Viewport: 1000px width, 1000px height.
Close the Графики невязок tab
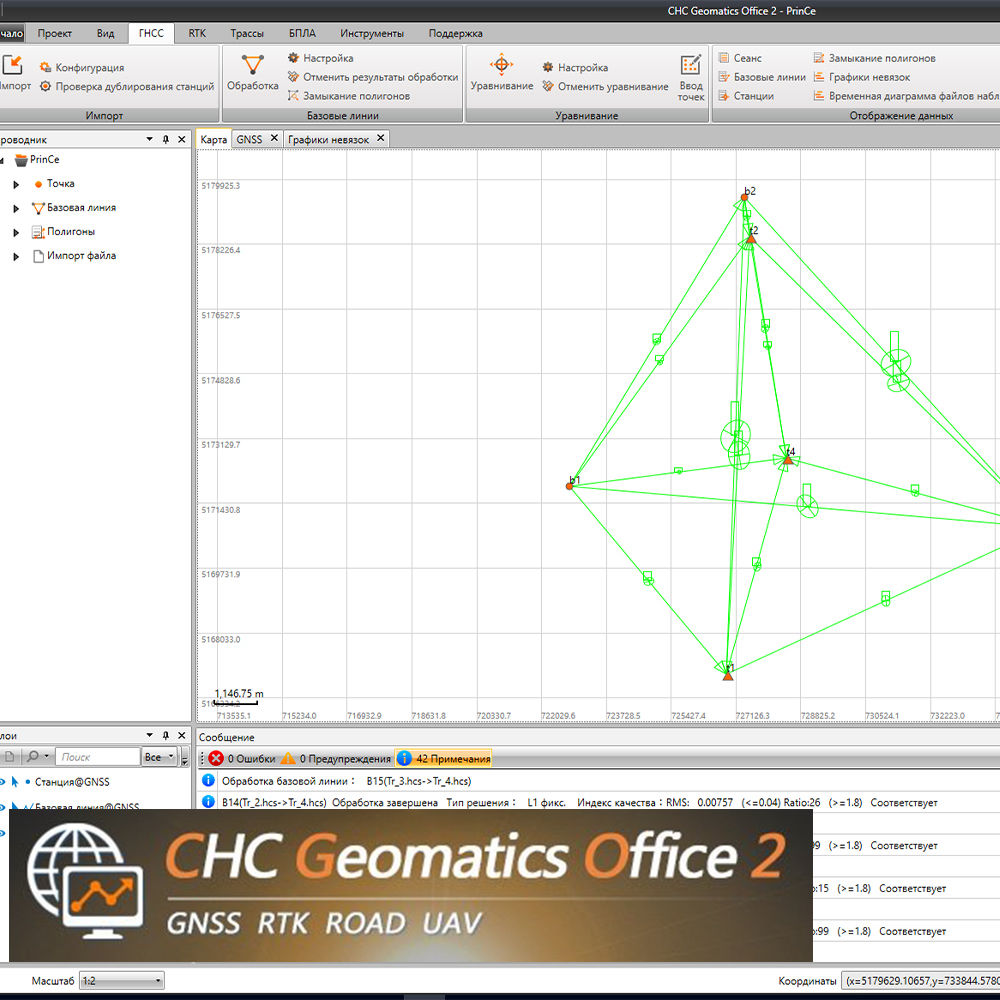[x=381, y=138]
